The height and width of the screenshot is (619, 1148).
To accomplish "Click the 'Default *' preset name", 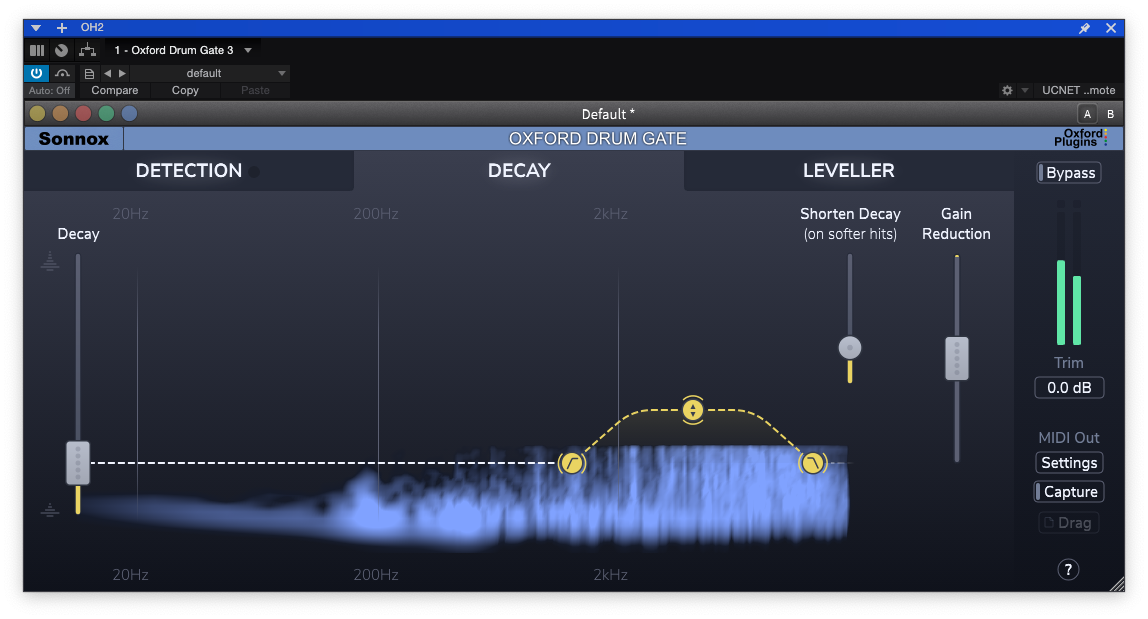I will 608,114.
